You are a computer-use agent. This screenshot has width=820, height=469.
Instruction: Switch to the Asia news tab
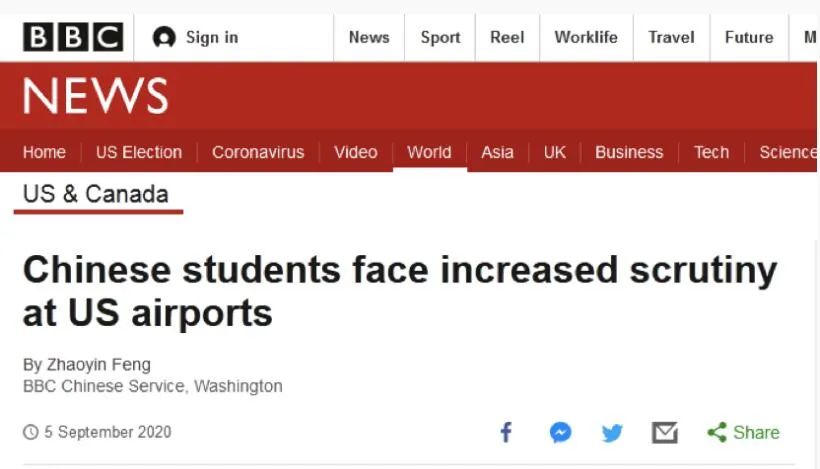(x=497, y=152)
